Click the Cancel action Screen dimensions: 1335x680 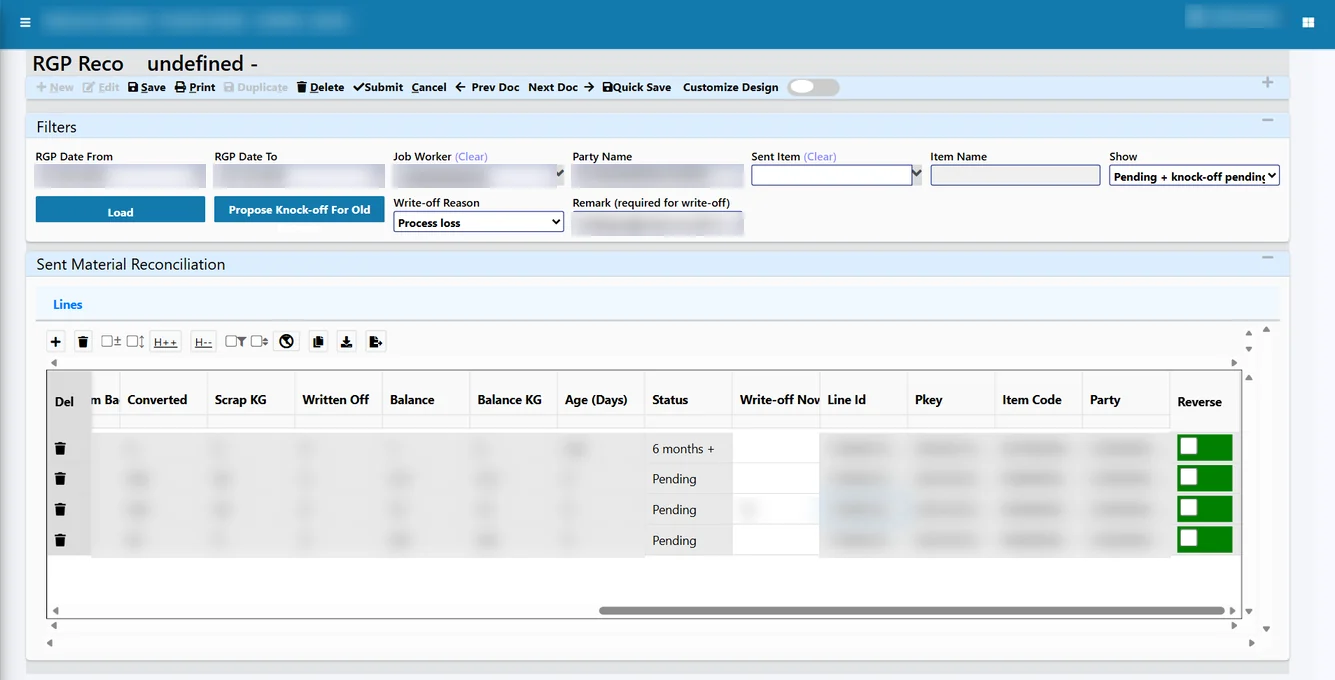pyautogui.click(x=429, y=87)
